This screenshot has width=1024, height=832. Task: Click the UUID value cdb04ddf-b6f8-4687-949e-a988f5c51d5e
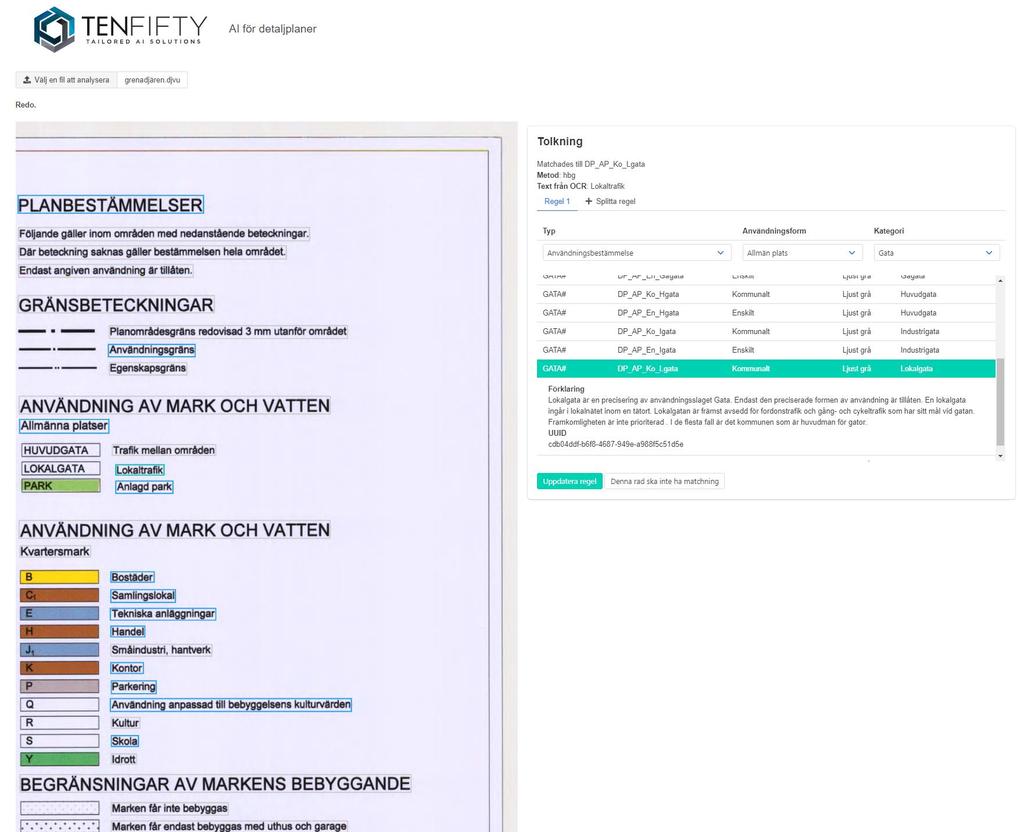pos(615,444)
